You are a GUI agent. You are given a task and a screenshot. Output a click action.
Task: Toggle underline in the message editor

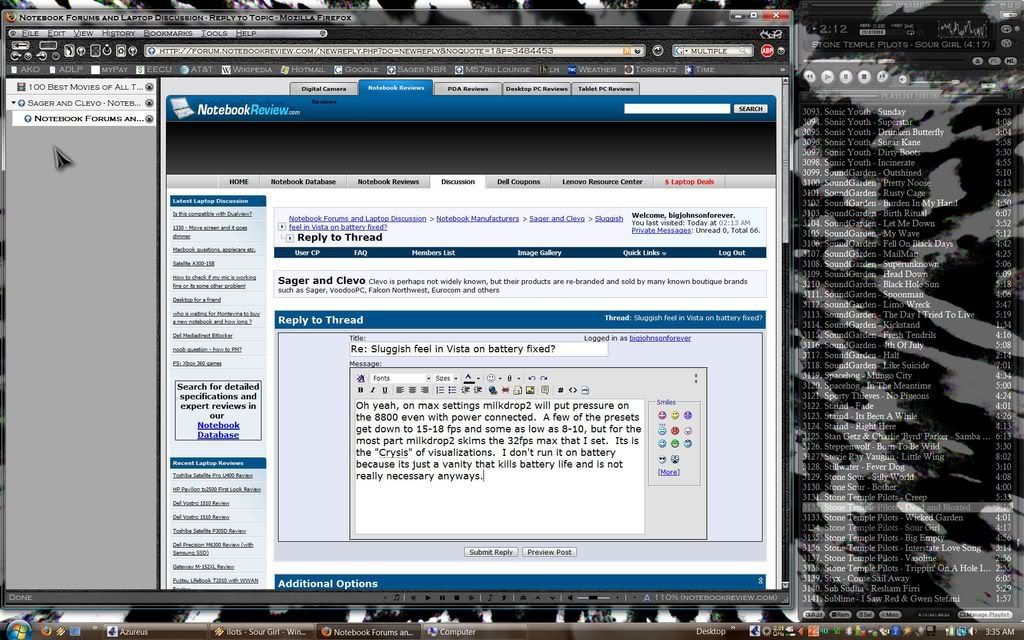point(385,391)
